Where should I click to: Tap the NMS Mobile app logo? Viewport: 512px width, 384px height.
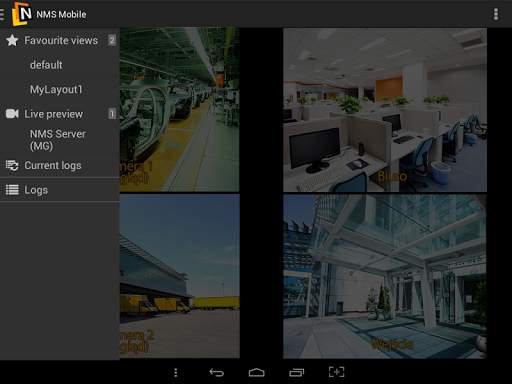click(22, 14)
